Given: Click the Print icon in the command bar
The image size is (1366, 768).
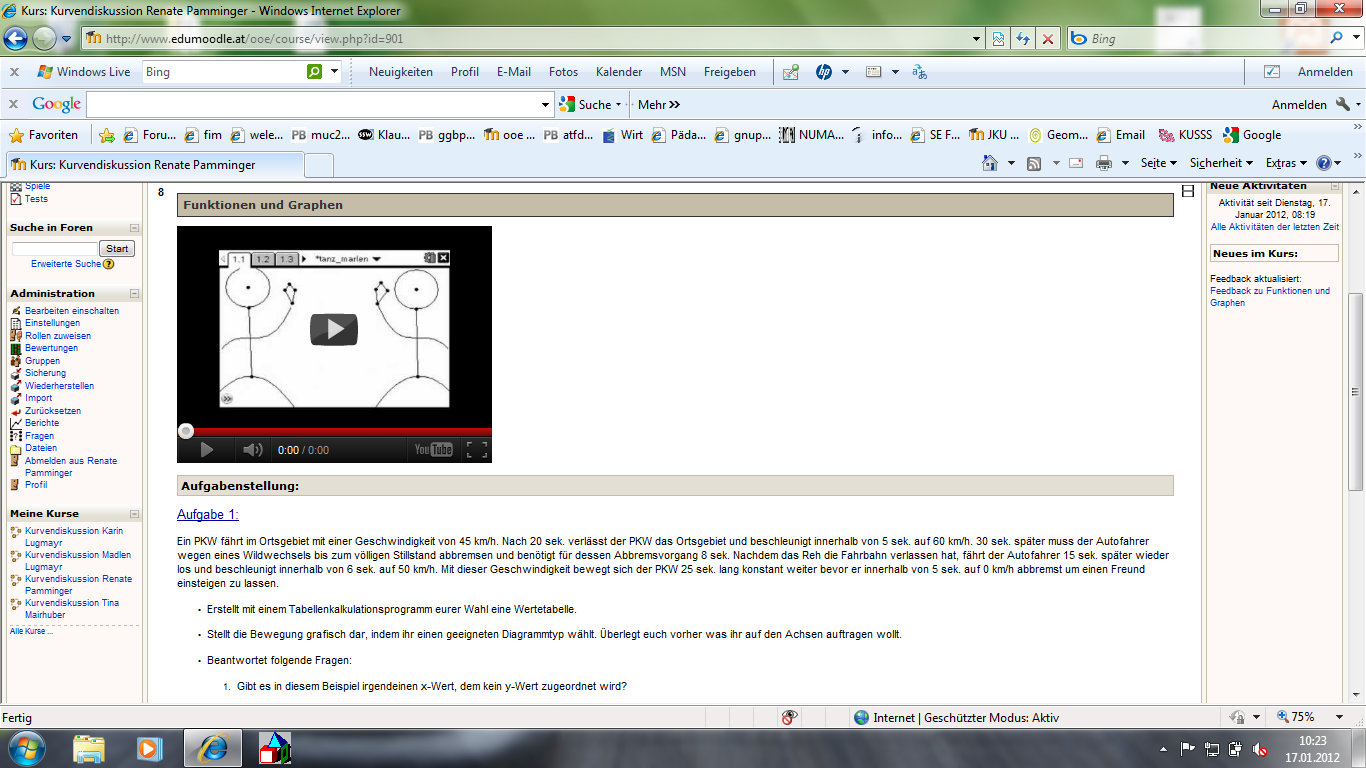Looking at the screenshot, I should click(1103, 163).
